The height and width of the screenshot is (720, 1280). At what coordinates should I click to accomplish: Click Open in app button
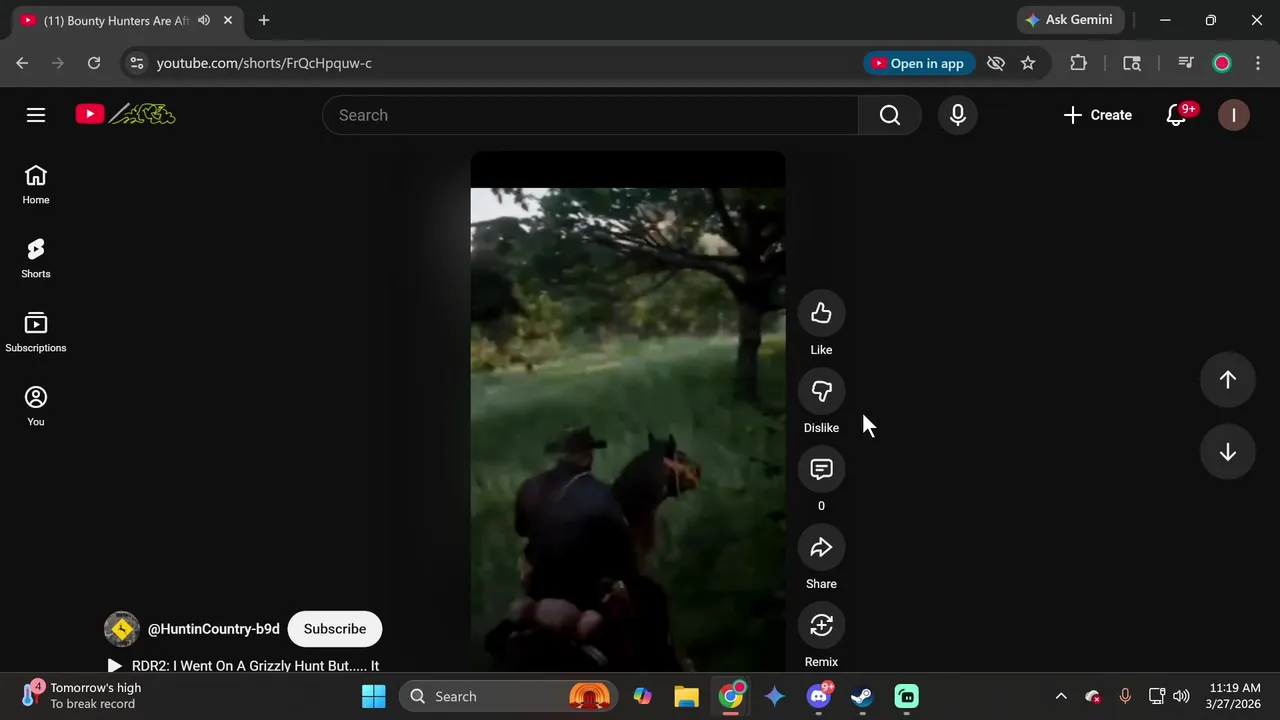point(919,63)
